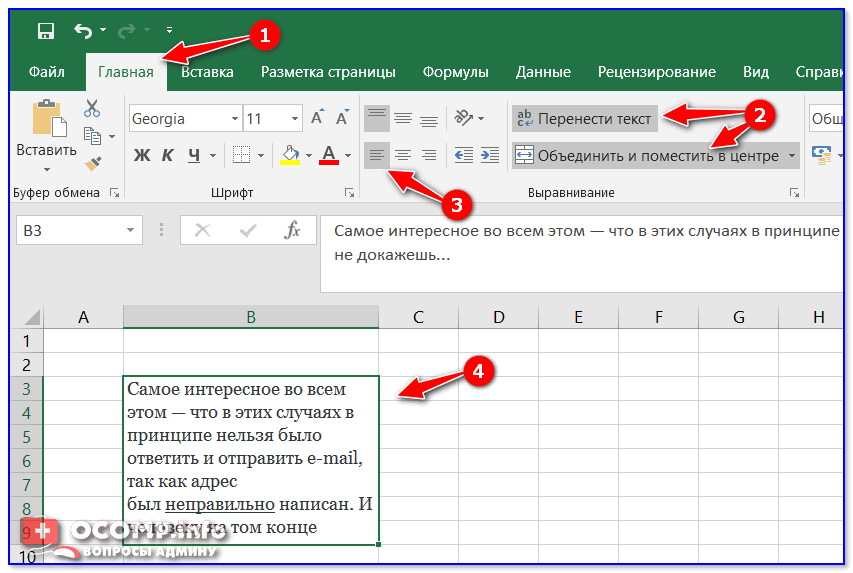Decrease font size with smaller A icon
This screenshot has width=853, height=573.
click(x=342, y=117)
